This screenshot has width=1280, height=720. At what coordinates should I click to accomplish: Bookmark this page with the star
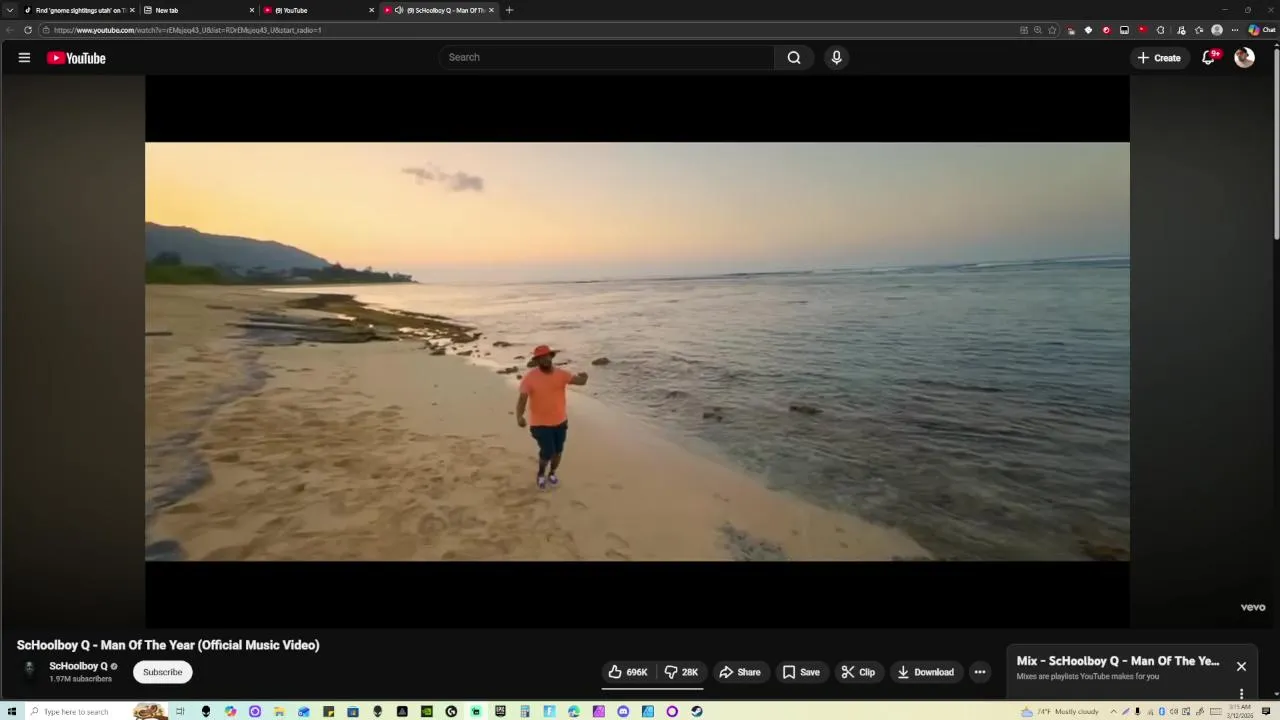(1052, 30)
